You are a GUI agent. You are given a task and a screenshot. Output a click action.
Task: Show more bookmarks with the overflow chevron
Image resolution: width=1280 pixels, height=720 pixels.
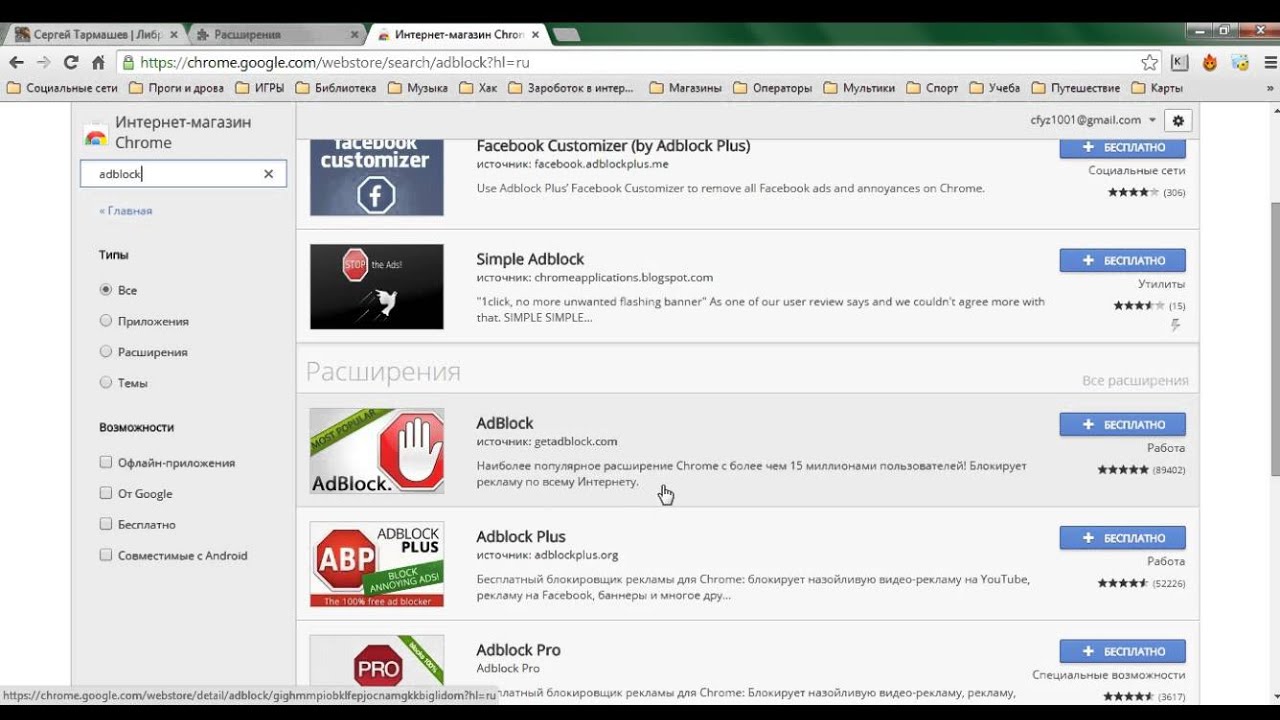click(x=1270, y=88)
